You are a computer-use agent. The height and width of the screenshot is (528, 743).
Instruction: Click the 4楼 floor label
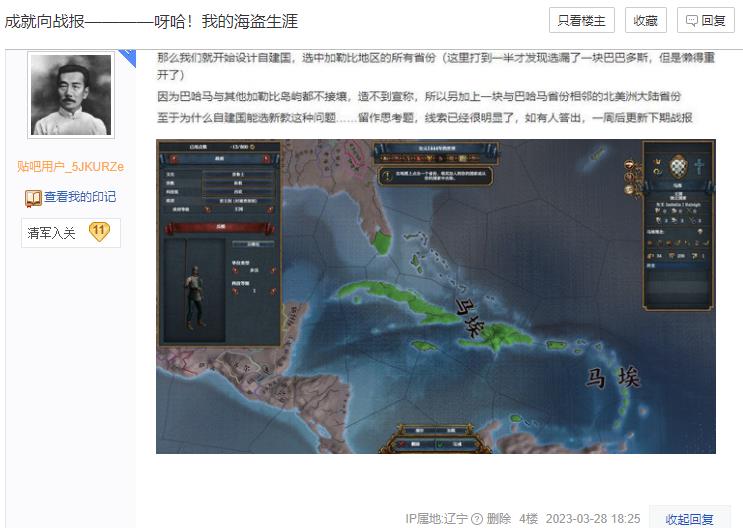point(528,519)
